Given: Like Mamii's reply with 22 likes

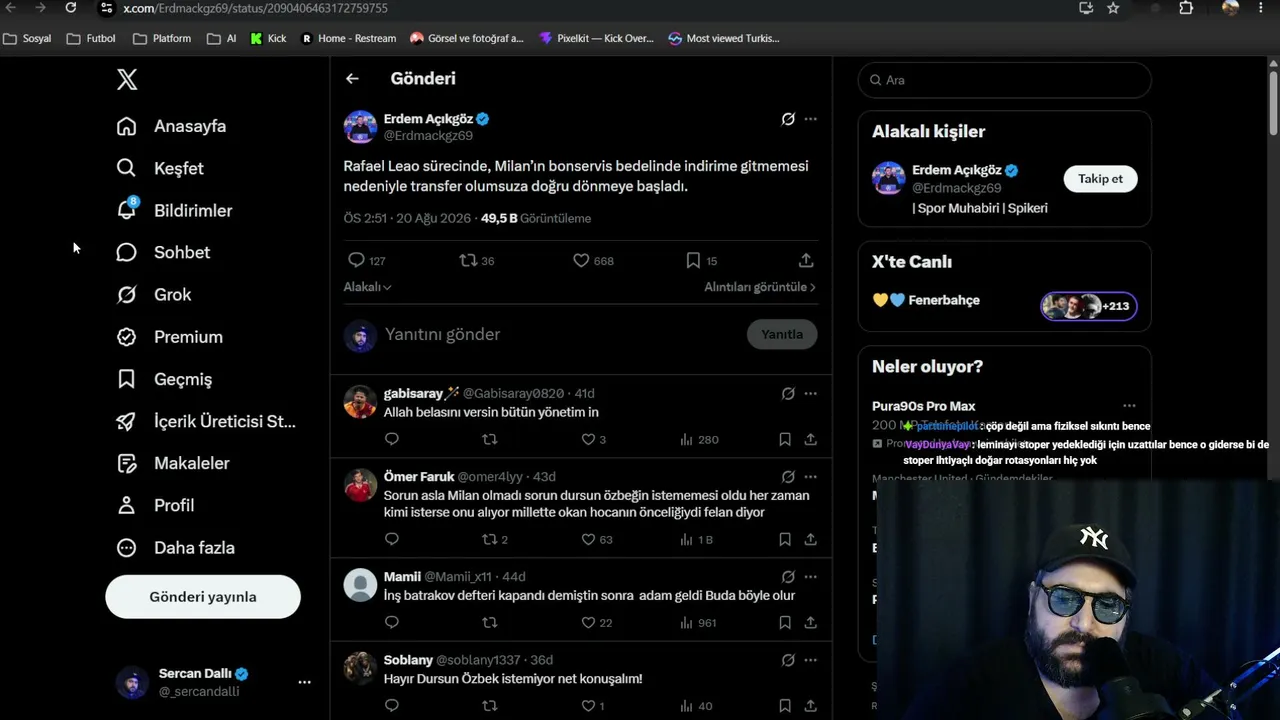Looking at the screenshot, I should (597, 622).
